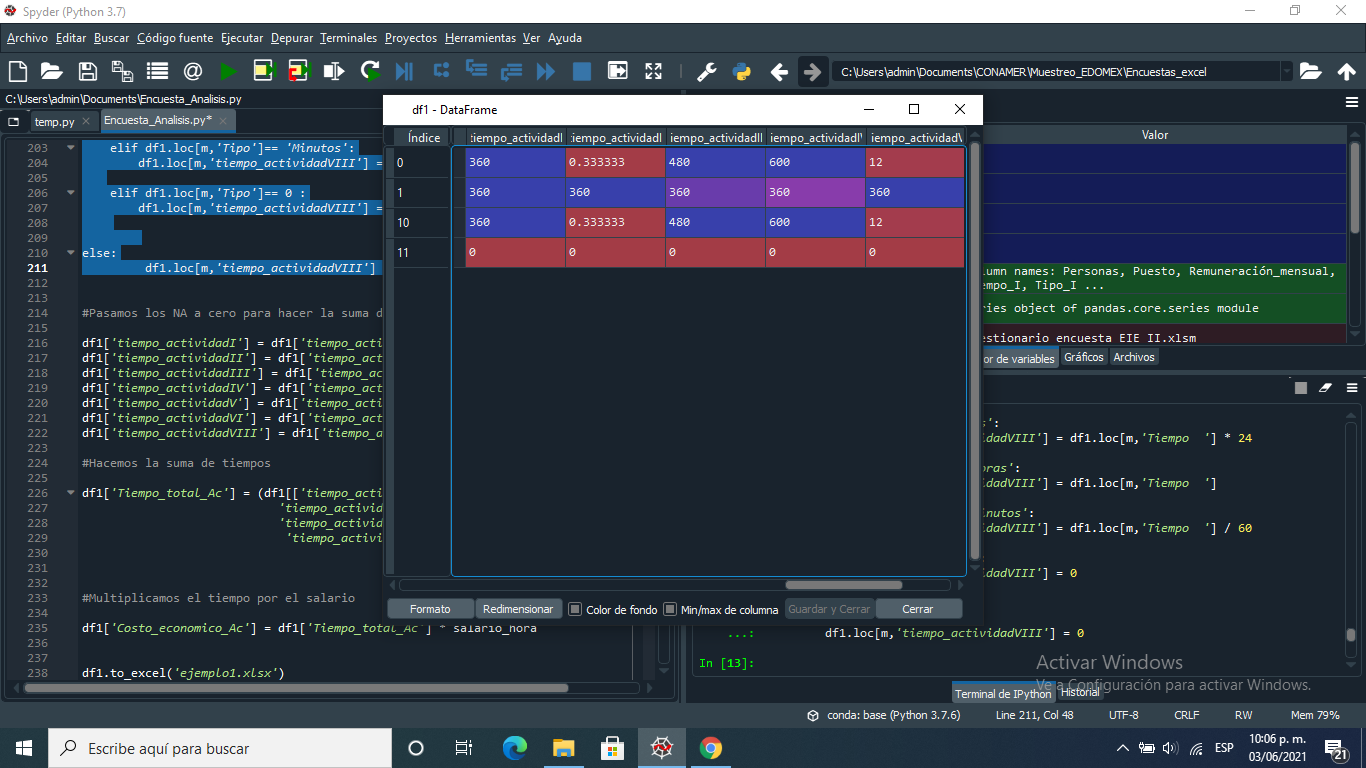The image size is (1366, 768).
Task: Open the IPython console options hamburger menu
Action: pyautogui.click(x=1352, y=387)
